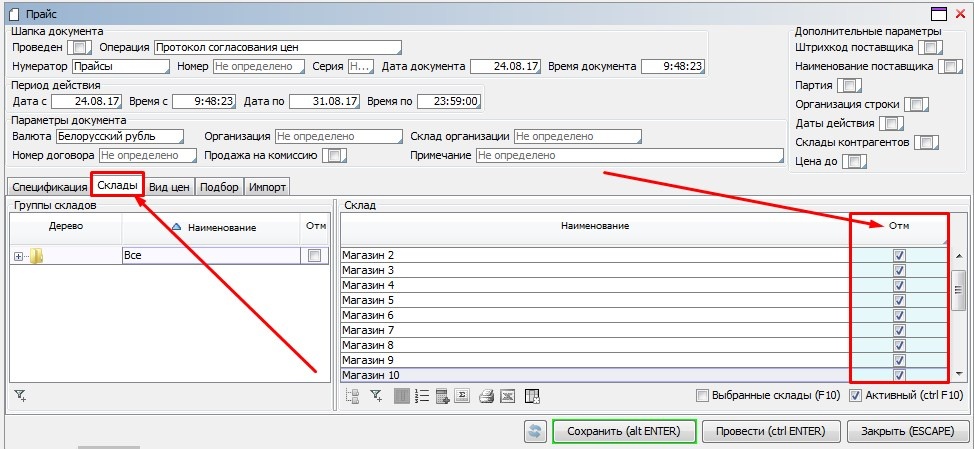Viewport: 974px width, 449px height.
Task: Switch to the Спецификация tab
Action: pos(49,187)
